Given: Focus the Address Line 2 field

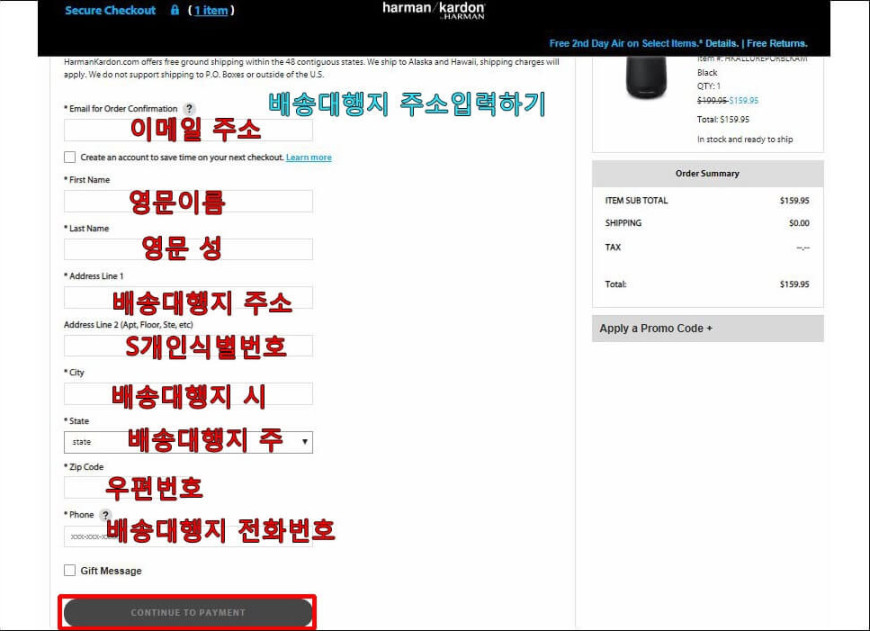Looking at the screenshot, I should click(188, 346).
